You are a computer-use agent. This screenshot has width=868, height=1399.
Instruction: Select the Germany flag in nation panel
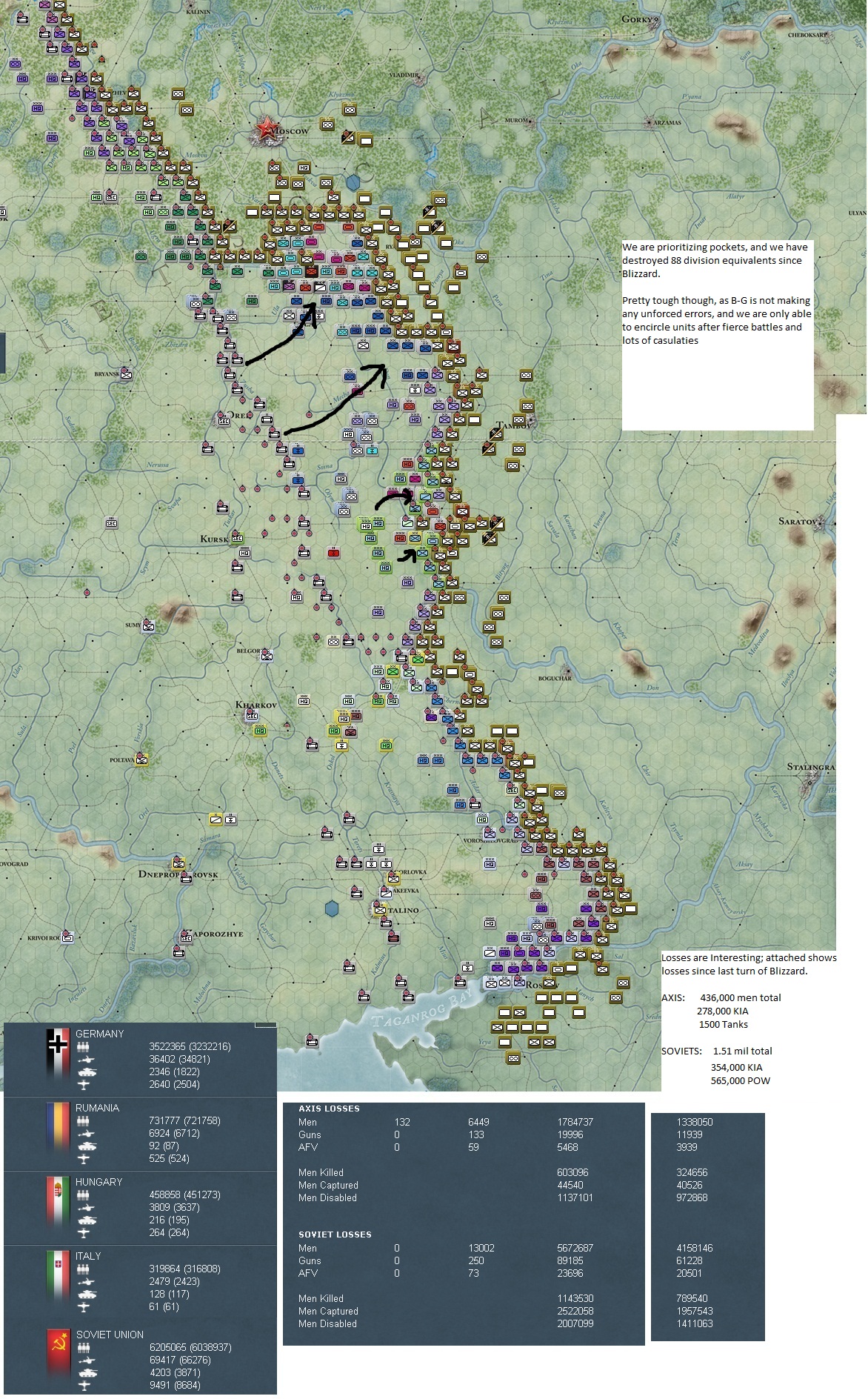[57, 1057]
